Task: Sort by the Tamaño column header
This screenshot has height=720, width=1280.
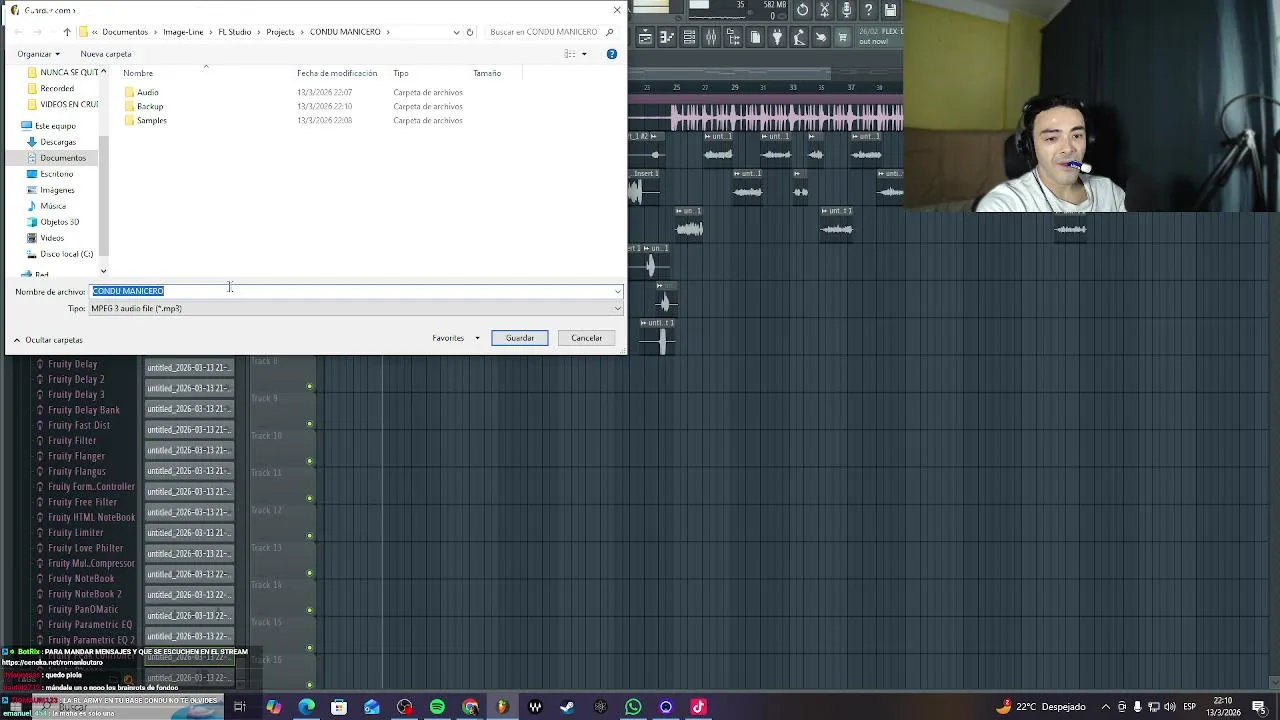Action: click(x=487, y=73)
